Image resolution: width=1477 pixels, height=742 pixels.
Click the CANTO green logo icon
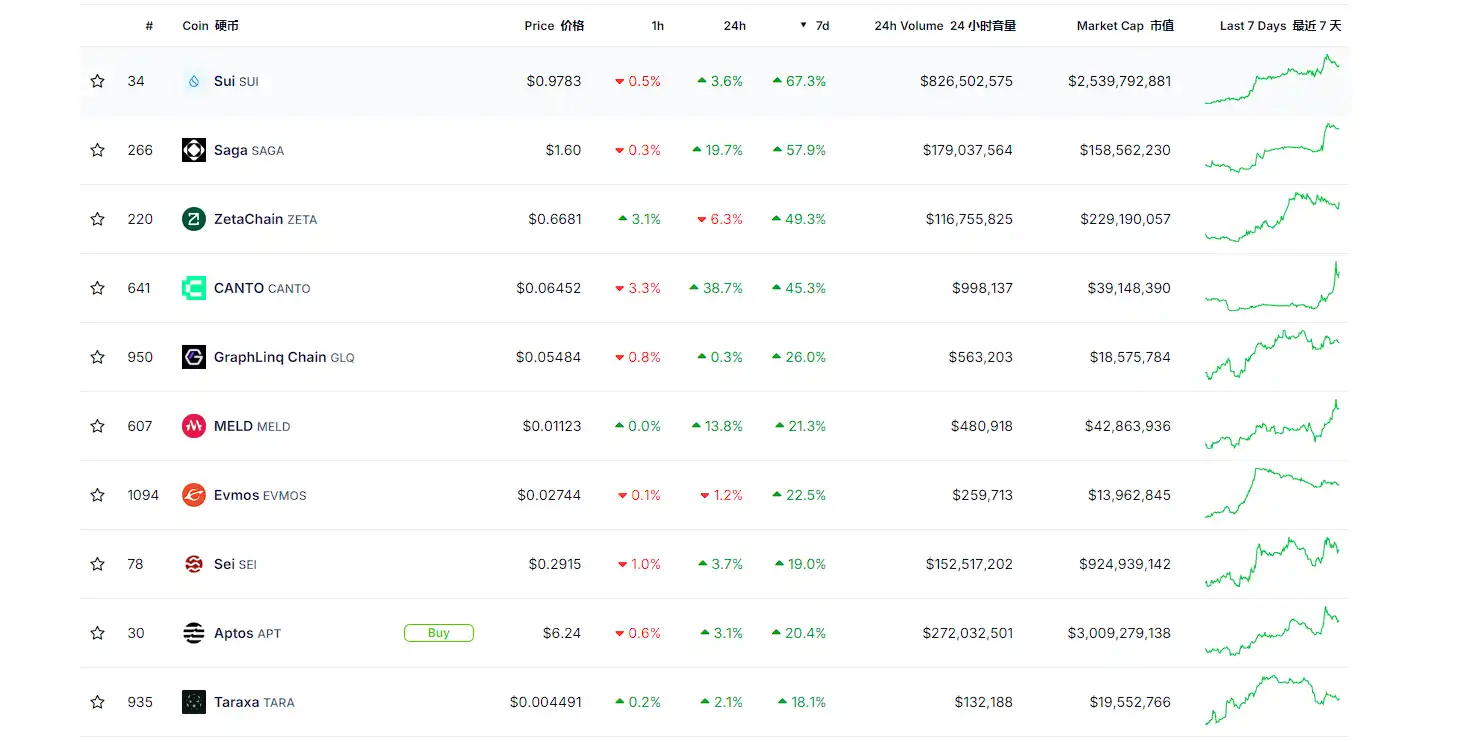[x=193, y=288]
